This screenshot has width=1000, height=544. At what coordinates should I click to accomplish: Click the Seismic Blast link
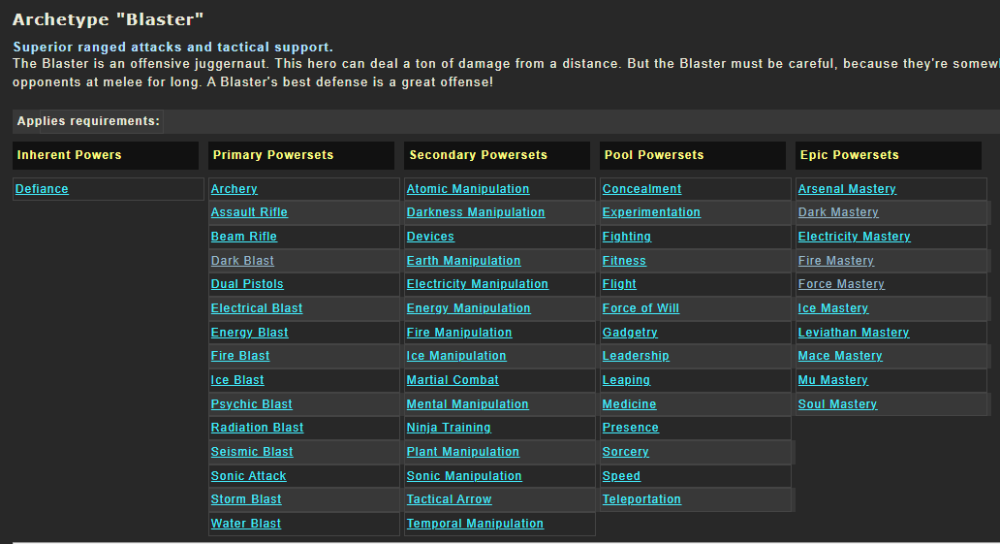(x=252, y=452)
